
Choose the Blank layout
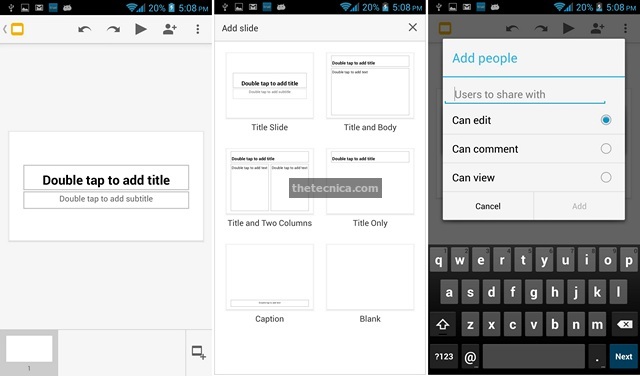[x=370, y=277]
